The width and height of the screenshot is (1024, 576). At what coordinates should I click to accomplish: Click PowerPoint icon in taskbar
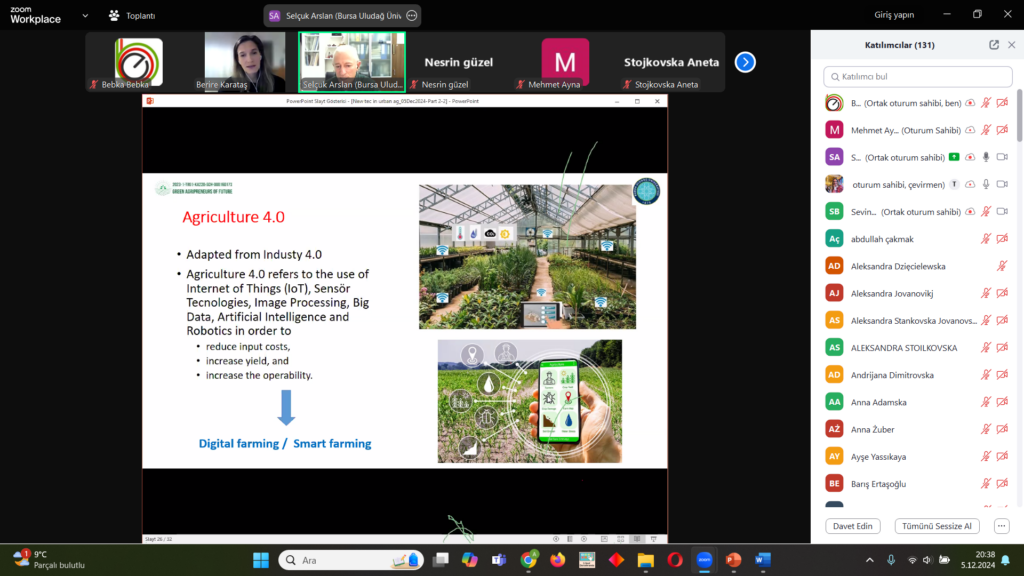pyautogui.click(x=733, y=560)
